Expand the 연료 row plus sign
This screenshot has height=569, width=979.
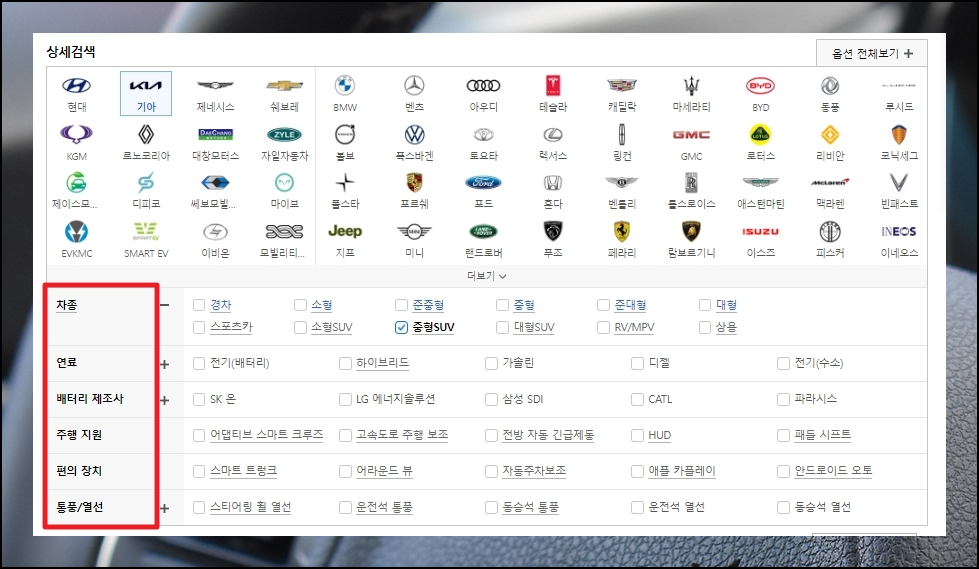pos(164,364)
